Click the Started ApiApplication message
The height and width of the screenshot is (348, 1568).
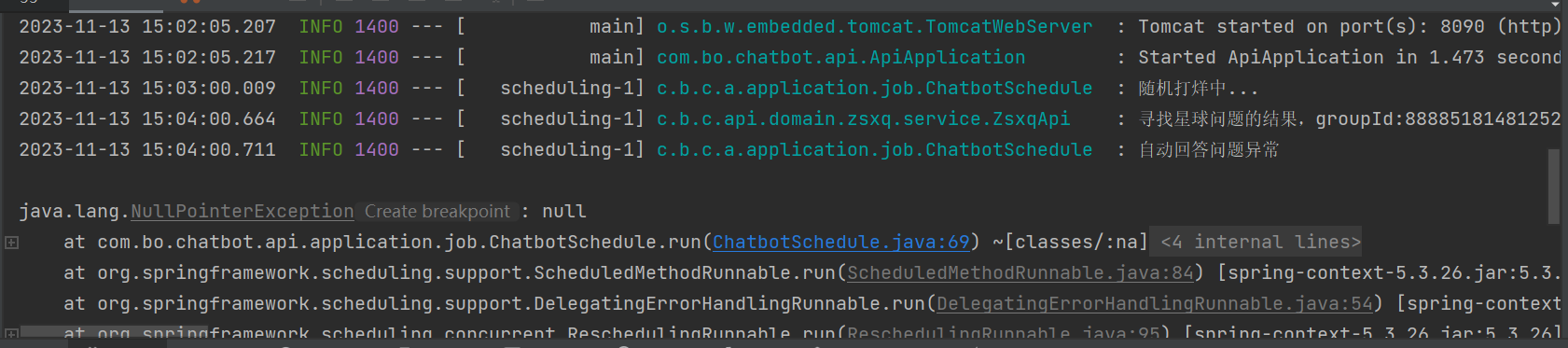coord(1350,57)
